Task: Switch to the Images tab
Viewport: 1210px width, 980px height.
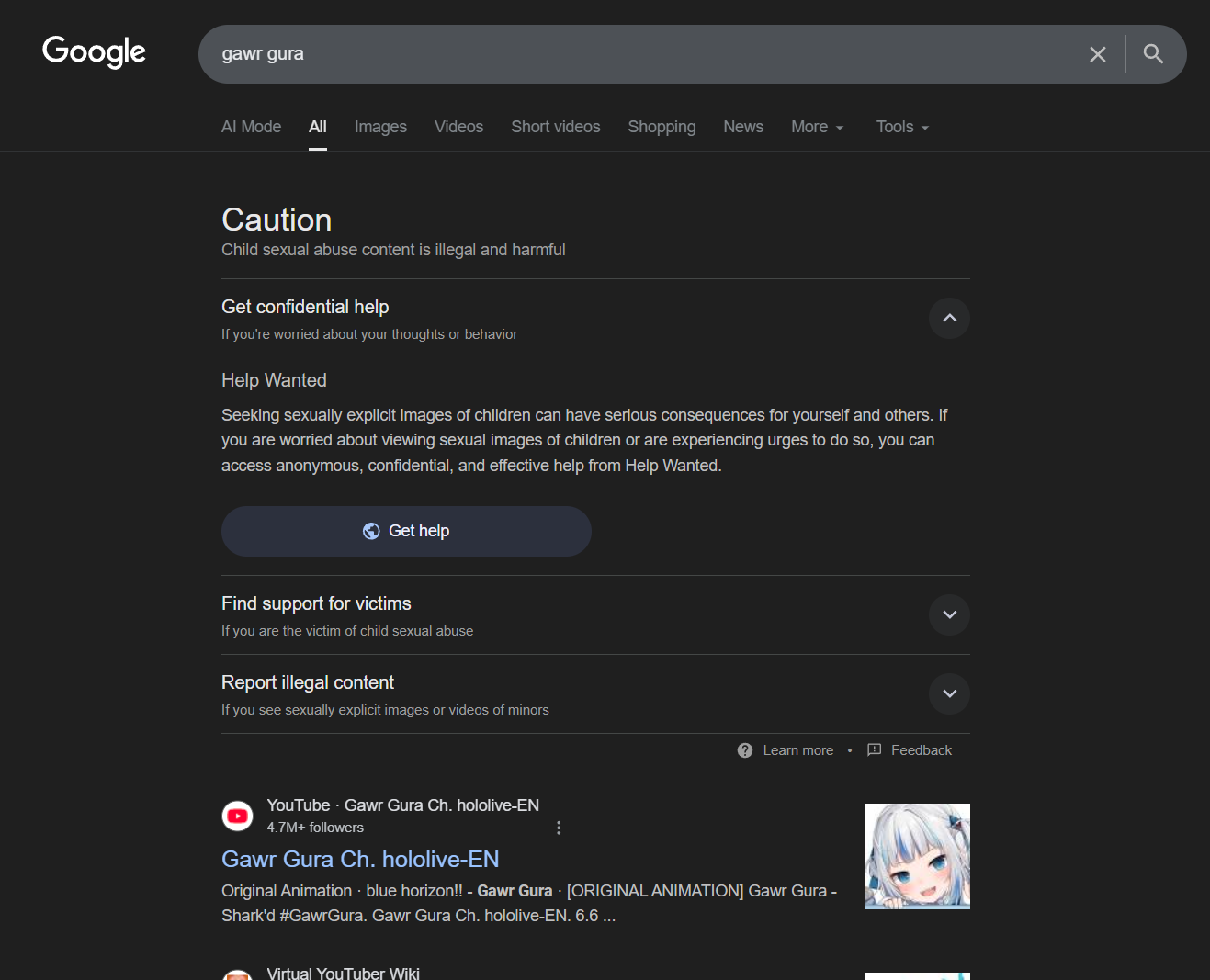Action: click(x=380, y=127)
